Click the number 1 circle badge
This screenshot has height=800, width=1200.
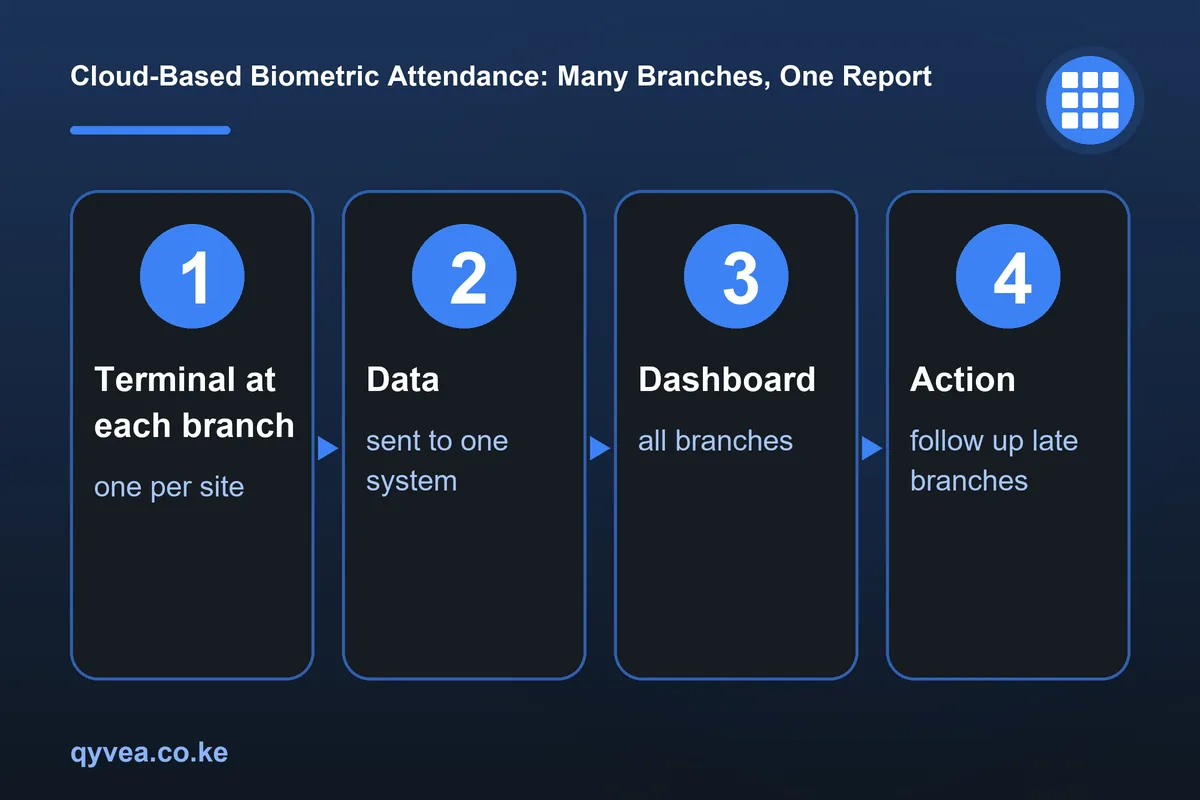click(x=192, y=277)
